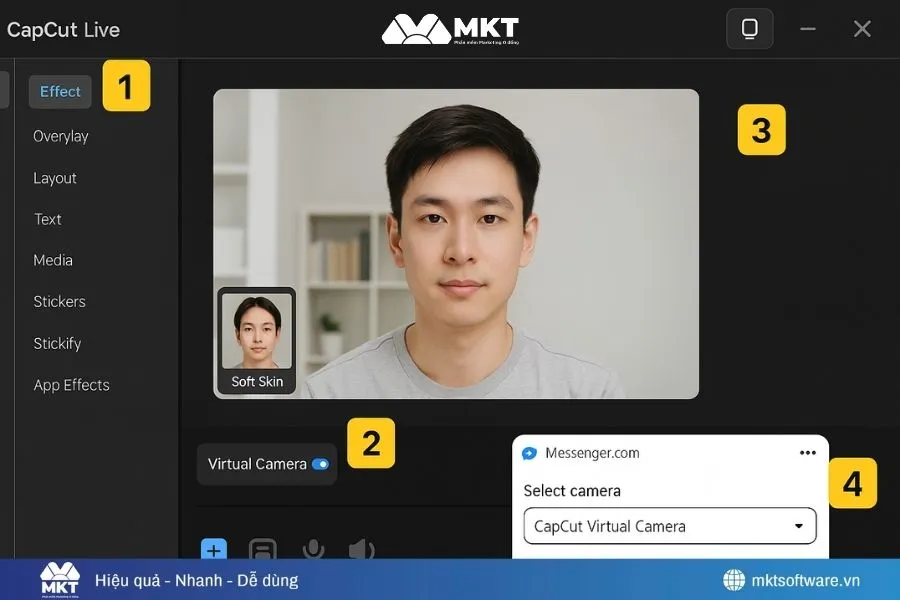Screen dimensions: 900x600
Task: Click the plus icon to add a source
Action: 213,550
